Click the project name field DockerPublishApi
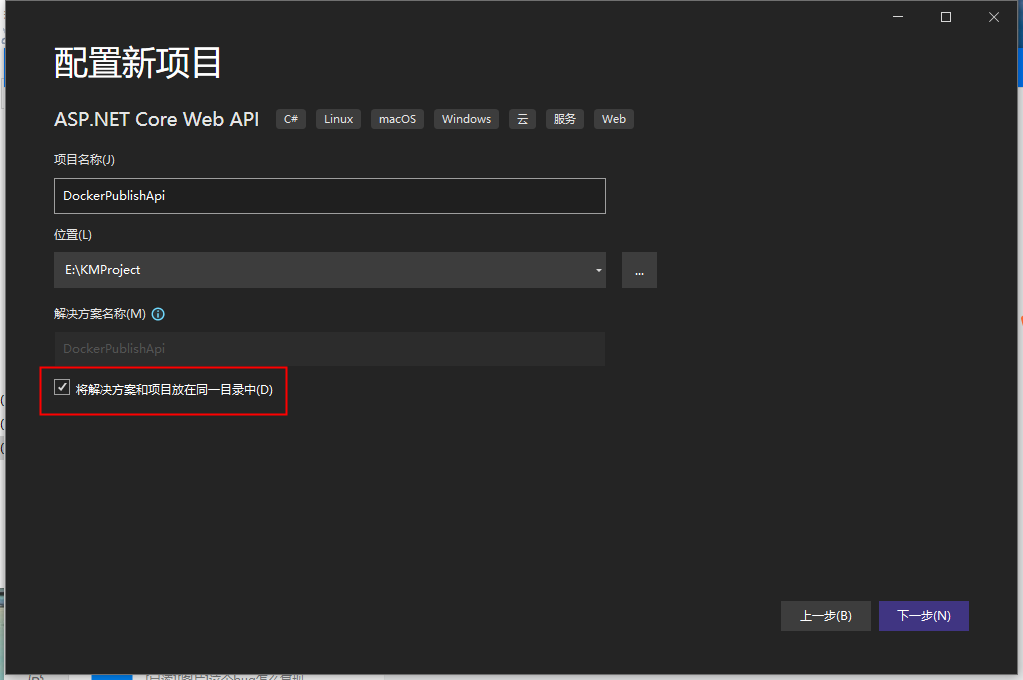Viewport: 1023px width, 680px height. point(329,196)
